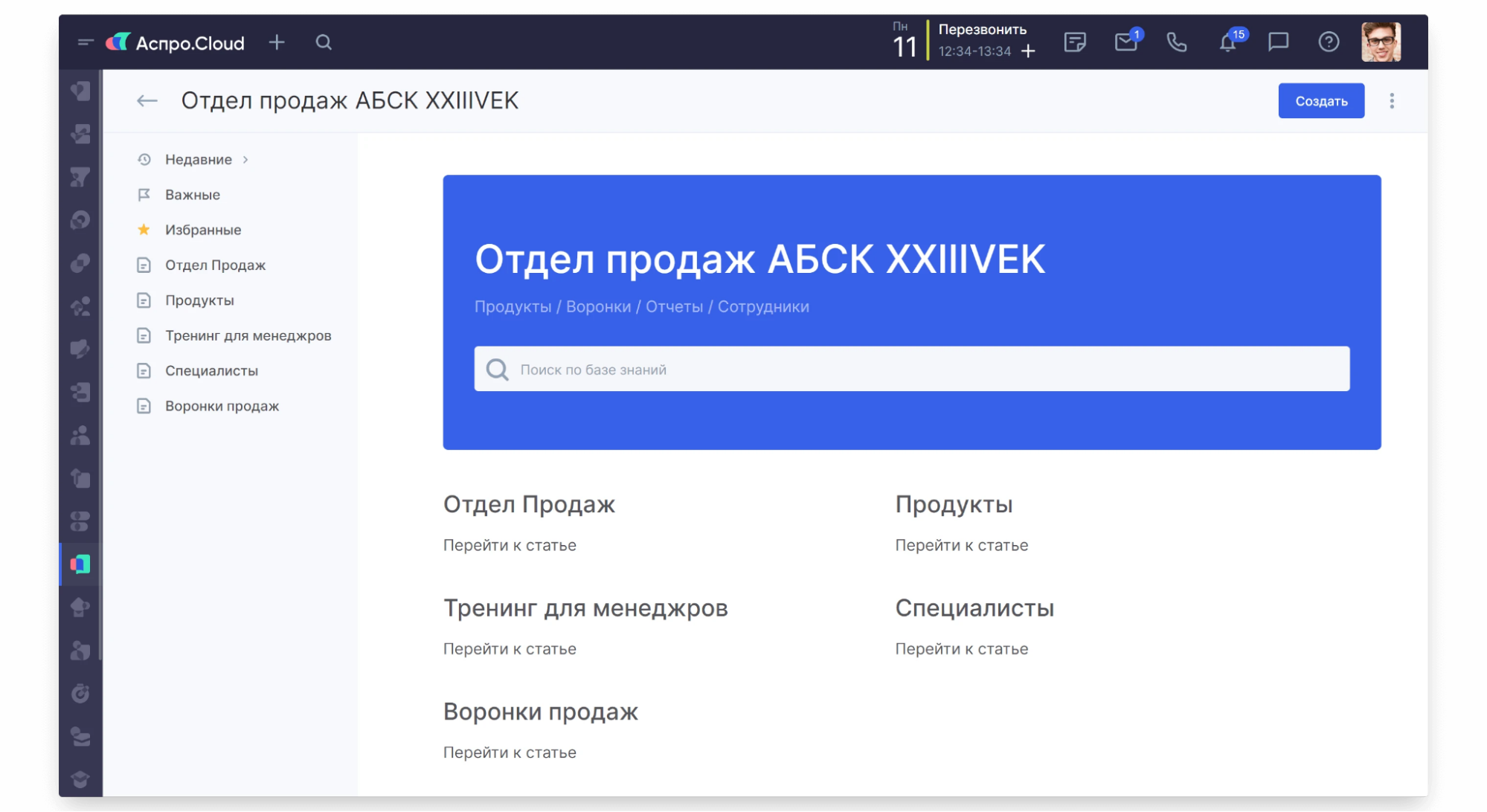Viewport: 1487px width, 812px height.
Task: Open the phone calls icon in top bar
Action: pyautogui.click(x=1176, y=42)
